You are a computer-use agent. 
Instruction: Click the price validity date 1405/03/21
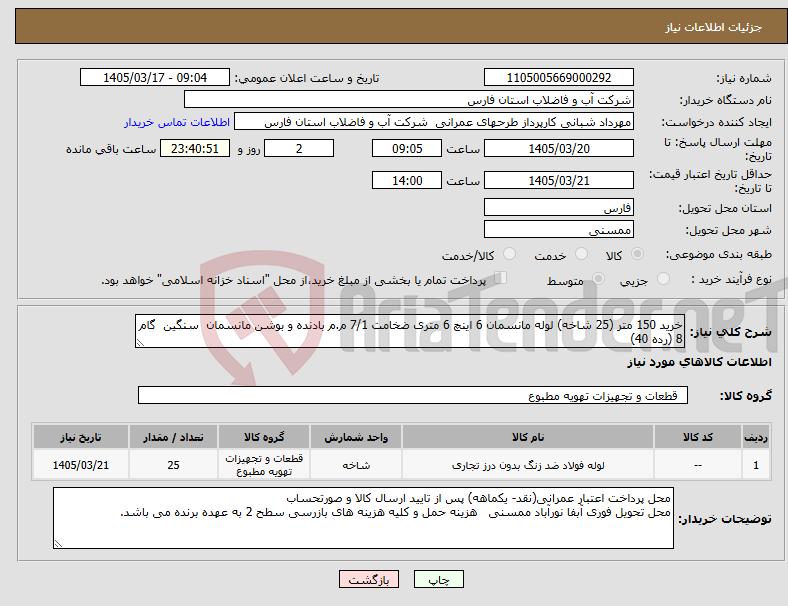pyautogui.click(x=559, y=180)
